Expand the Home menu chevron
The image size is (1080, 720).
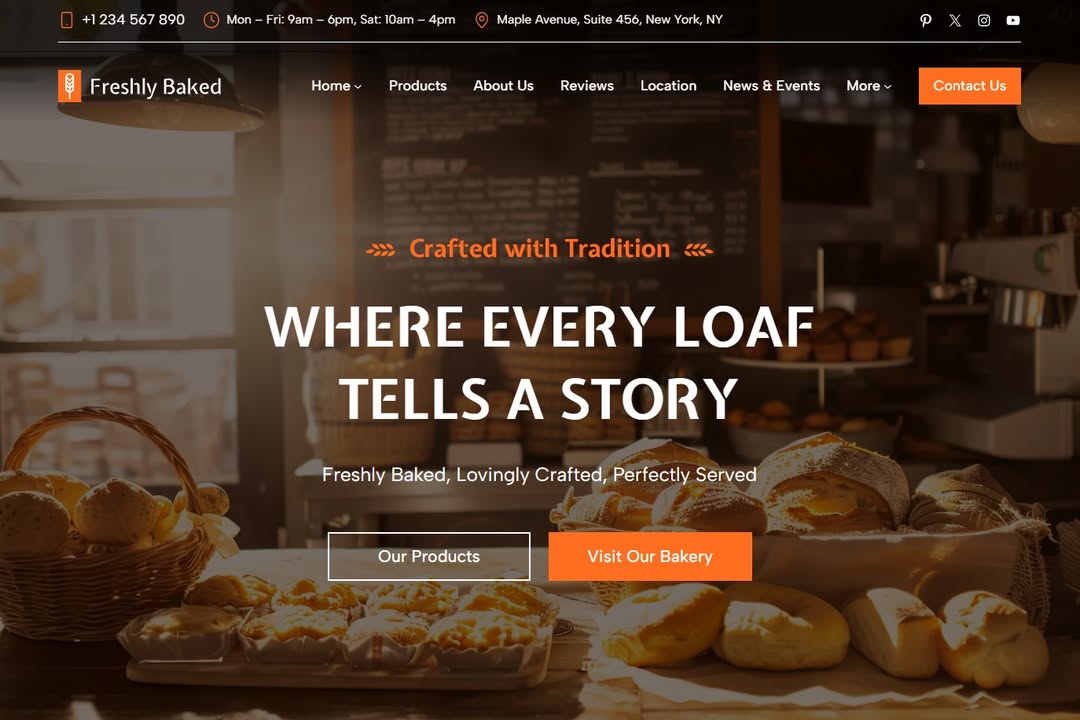[x=357, y=87]
